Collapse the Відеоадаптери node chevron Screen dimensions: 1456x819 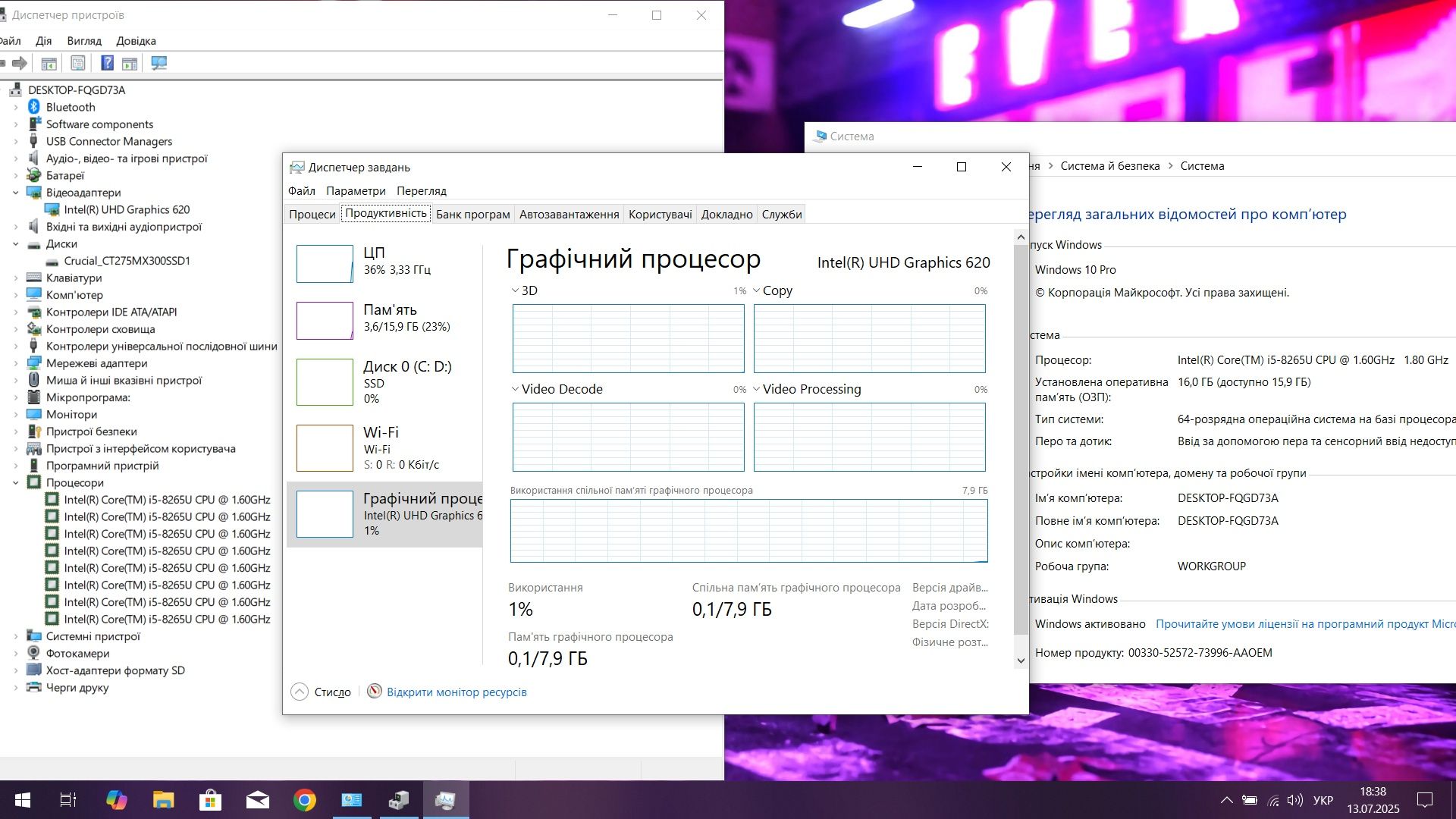point(16,193)
